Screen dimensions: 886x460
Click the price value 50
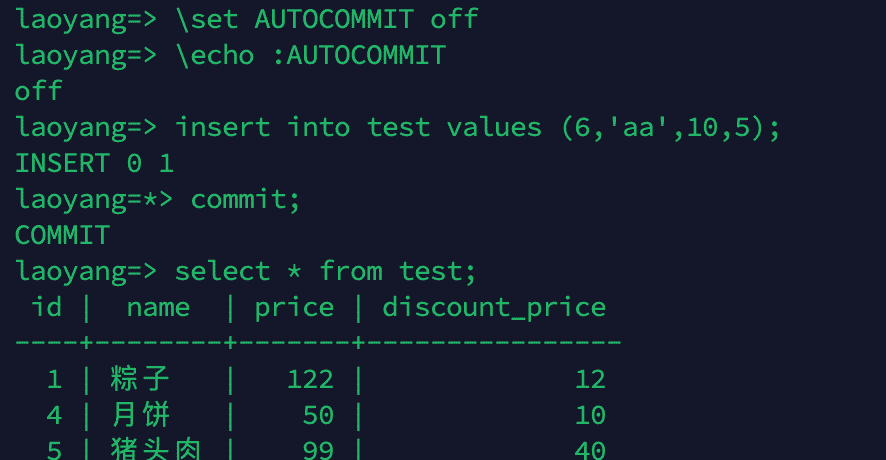pos(318,415)
